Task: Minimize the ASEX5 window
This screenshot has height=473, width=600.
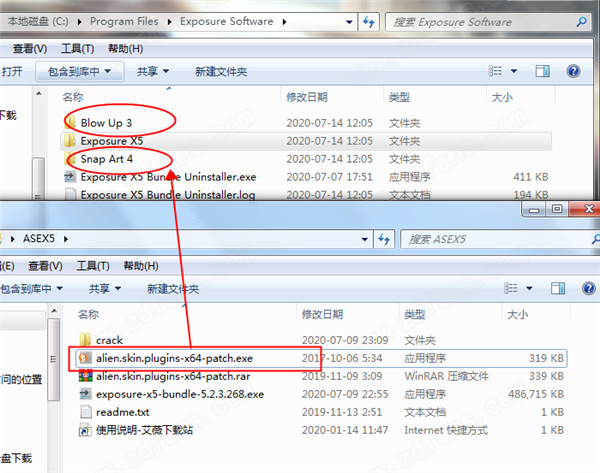Action: click(x=534, y=209)
